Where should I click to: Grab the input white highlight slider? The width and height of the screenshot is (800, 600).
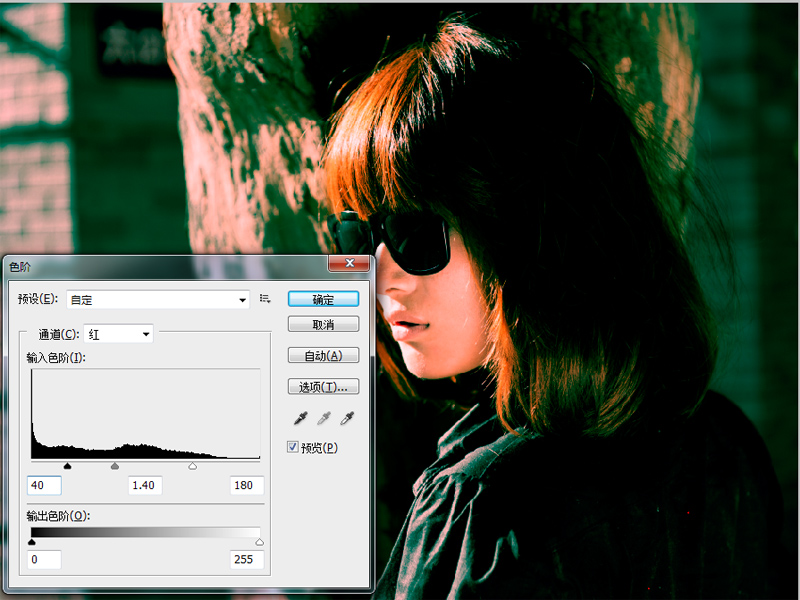193,466
